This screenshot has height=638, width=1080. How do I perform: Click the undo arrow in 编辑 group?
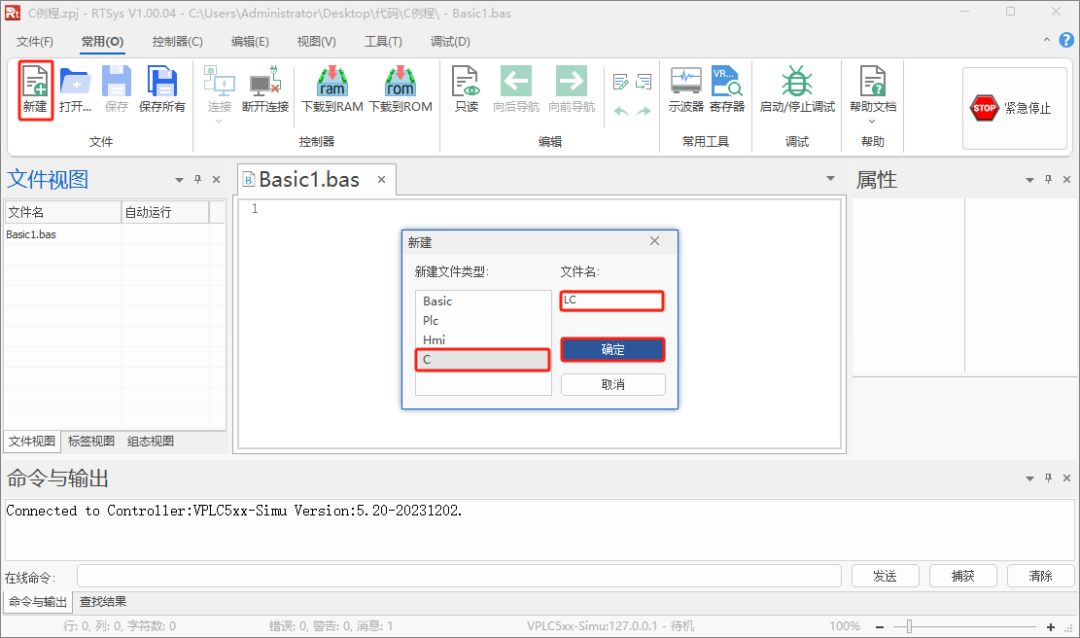pyautogui.click(x=621, y=111)
